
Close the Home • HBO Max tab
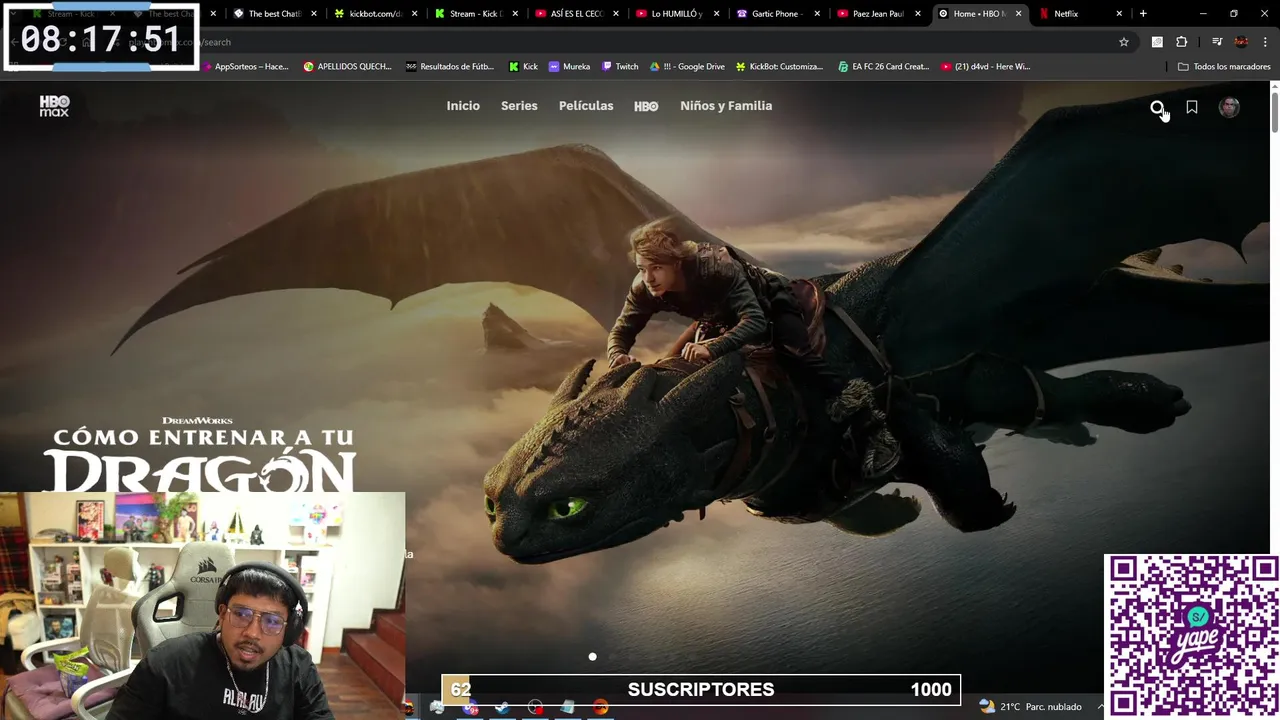coord(1018,14)
